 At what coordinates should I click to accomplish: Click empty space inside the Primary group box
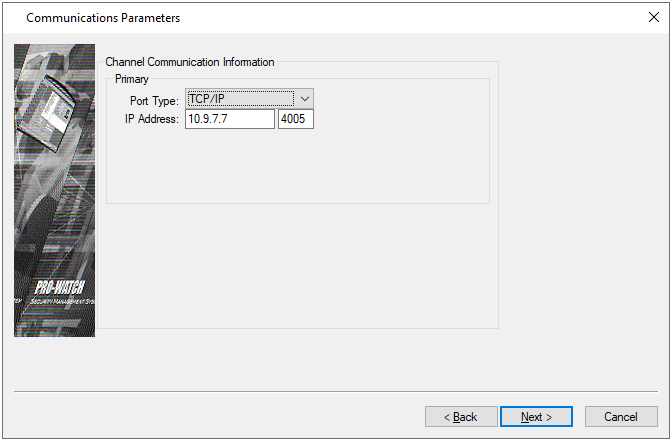(300, 165)
